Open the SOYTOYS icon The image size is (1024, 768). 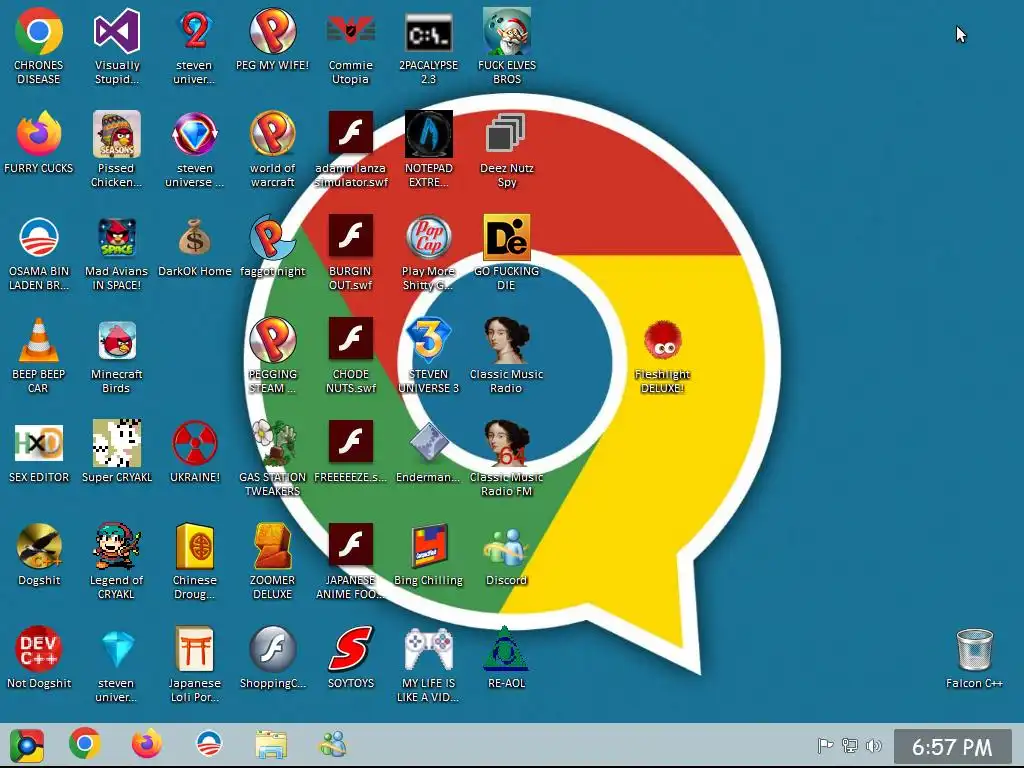click(x=351, y=649)
